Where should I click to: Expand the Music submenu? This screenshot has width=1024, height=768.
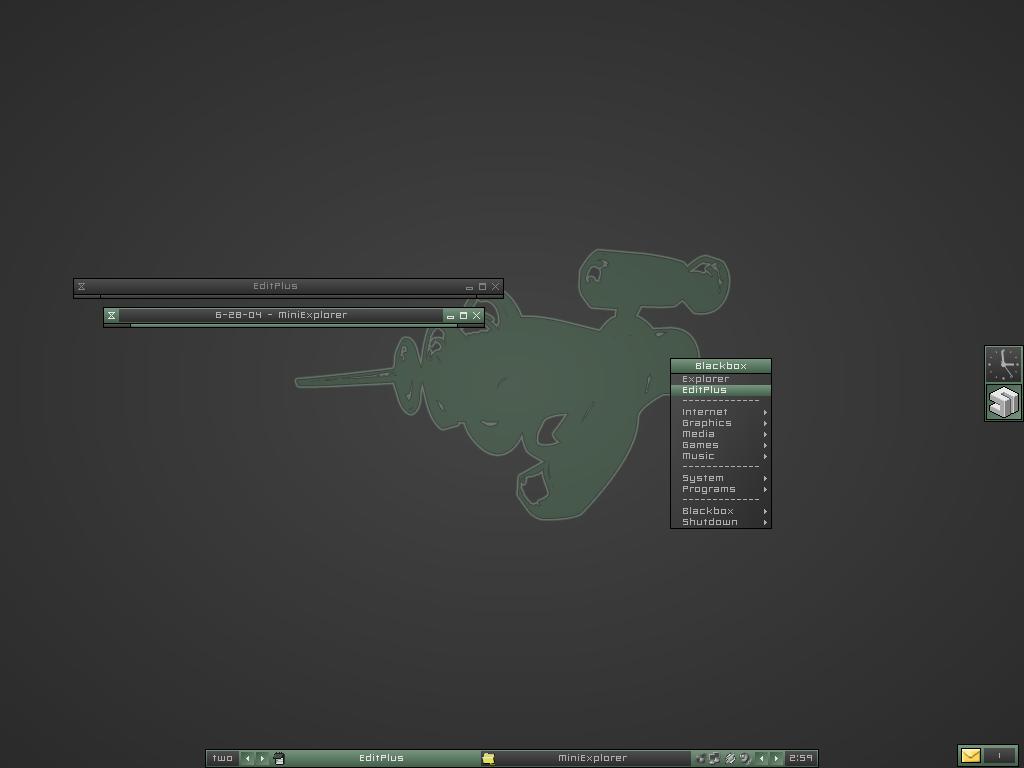pos(721,456)
